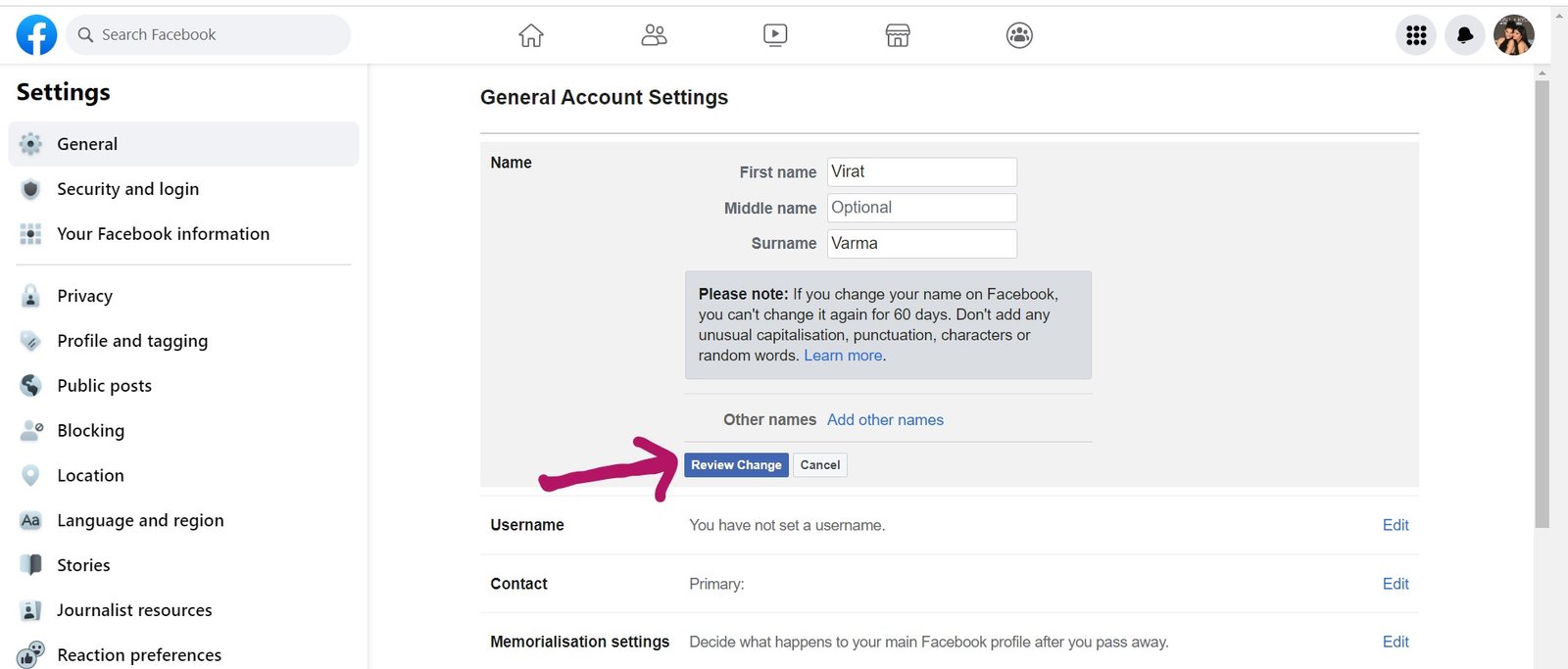Open the Friends icon in the top bar
Image resolution: width=1568 pixels, height=669 pixels.
(654, 35)
